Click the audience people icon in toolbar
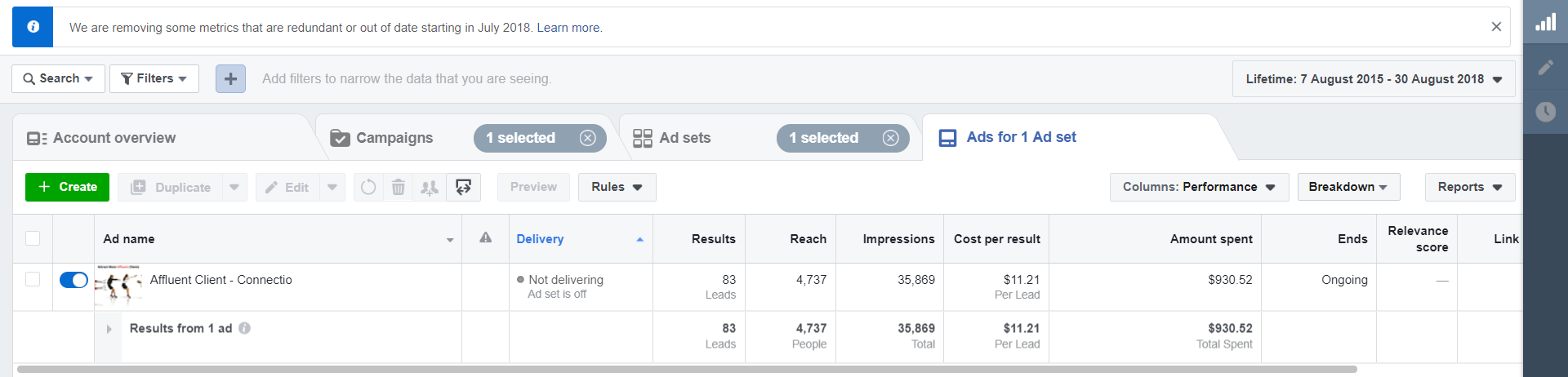1568x377 pixels. pyautogui.click(x=430, y=187)
